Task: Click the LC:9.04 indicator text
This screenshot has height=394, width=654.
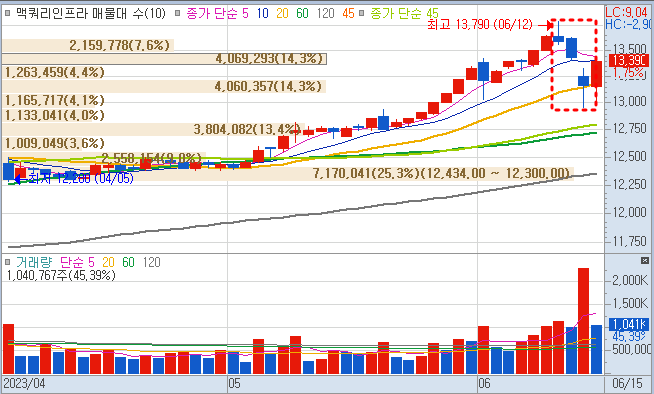Action: (626, 12)
